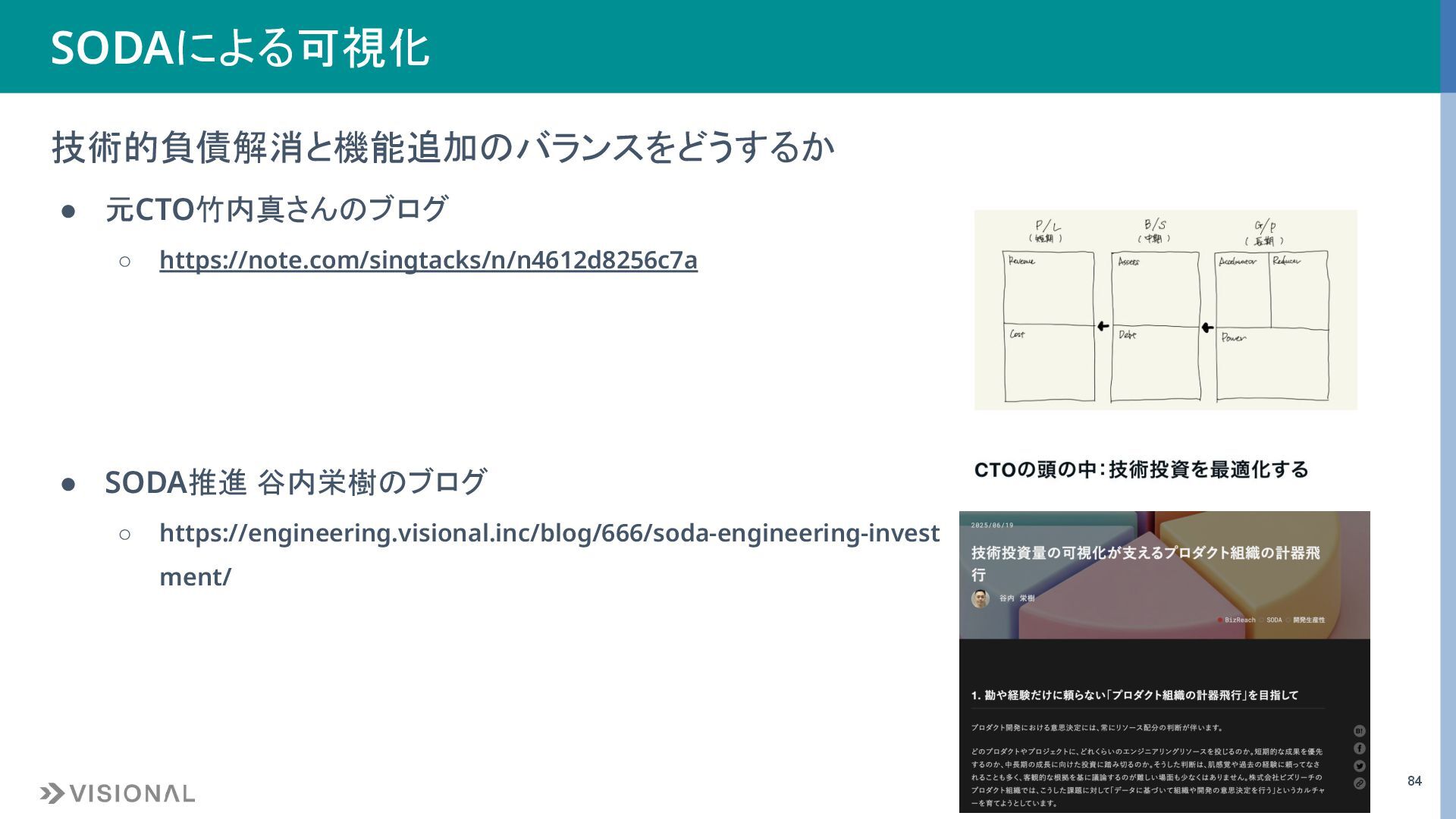Click the slide title SODAによる可視化

tap(240, 47)
